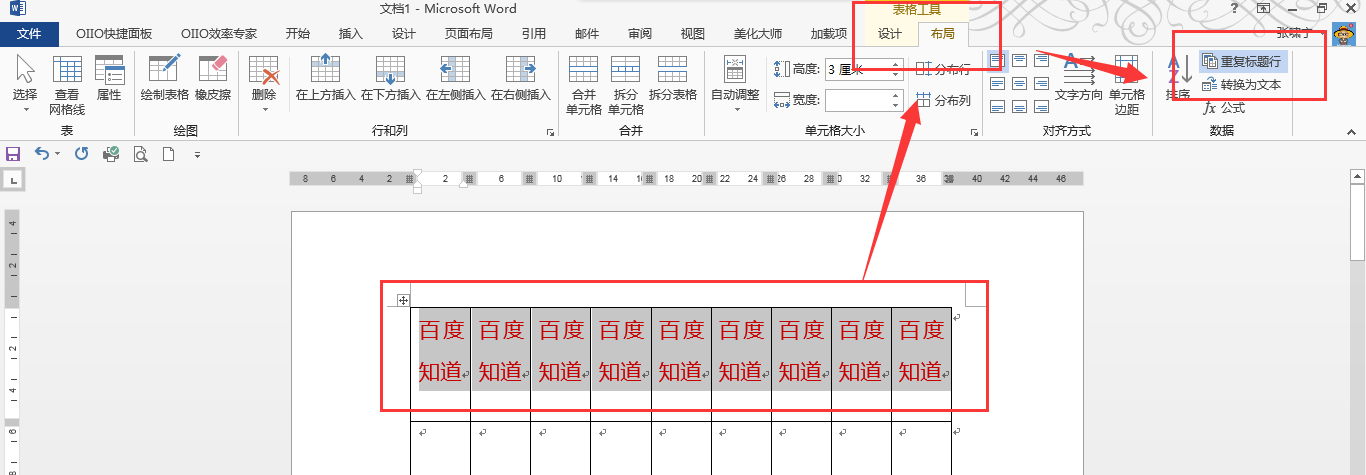Click 拆分表格 (Split Table)
Screen dimensions: 1366x475
point(673,78)
